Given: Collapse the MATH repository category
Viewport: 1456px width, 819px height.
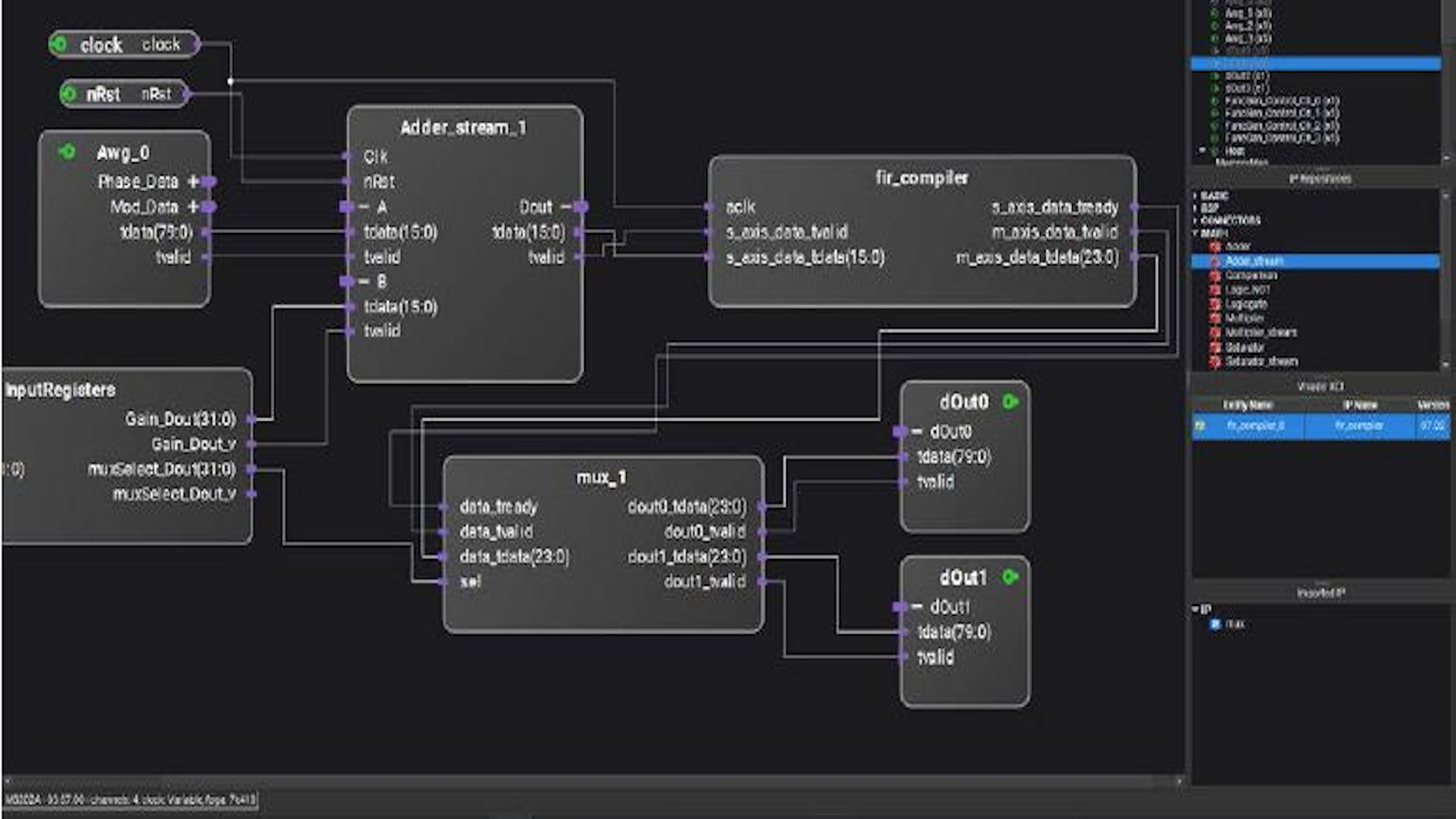Looking at the screenshot, I should point(1196,233).
